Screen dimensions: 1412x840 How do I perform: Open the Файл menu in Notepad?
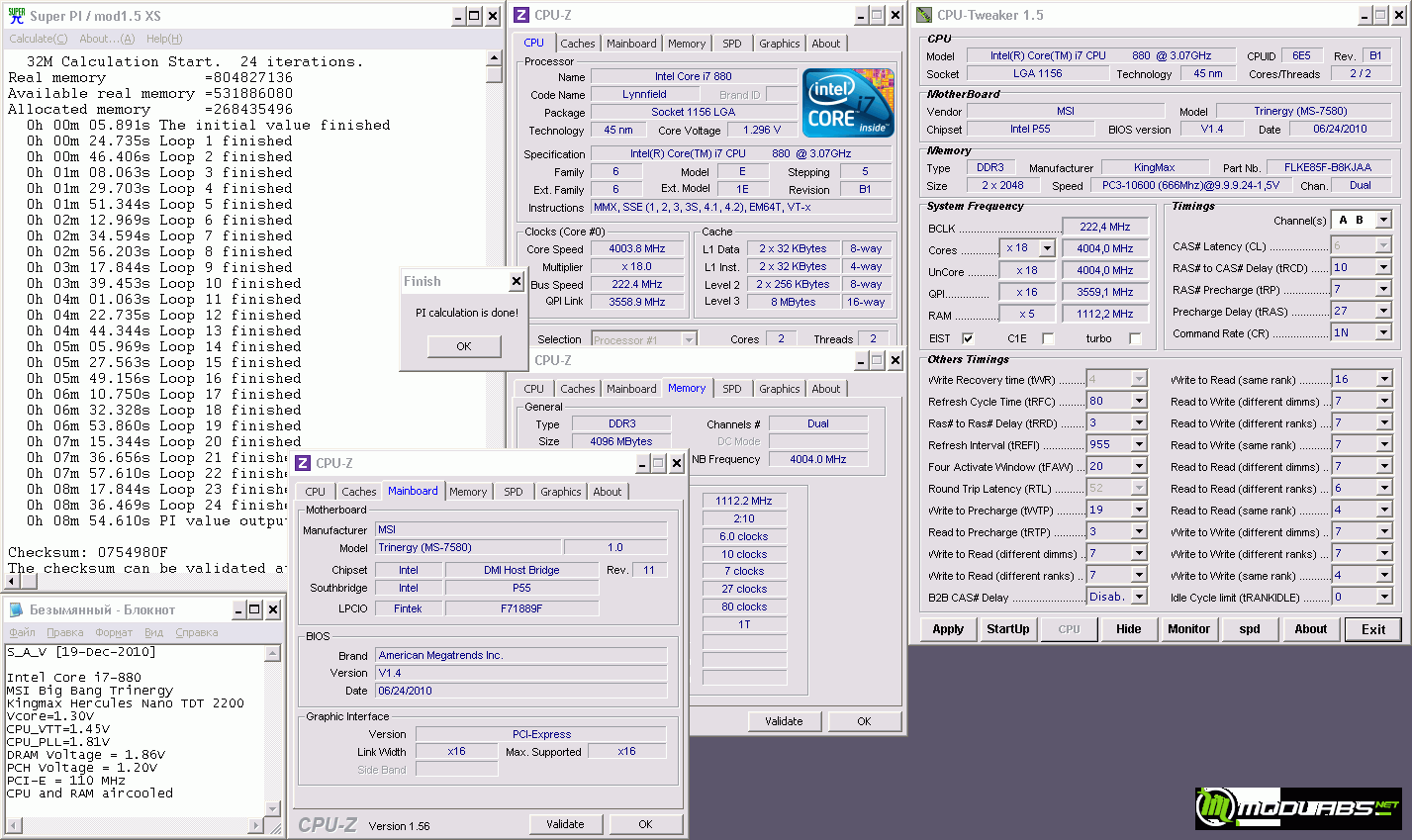click(22, 632)
